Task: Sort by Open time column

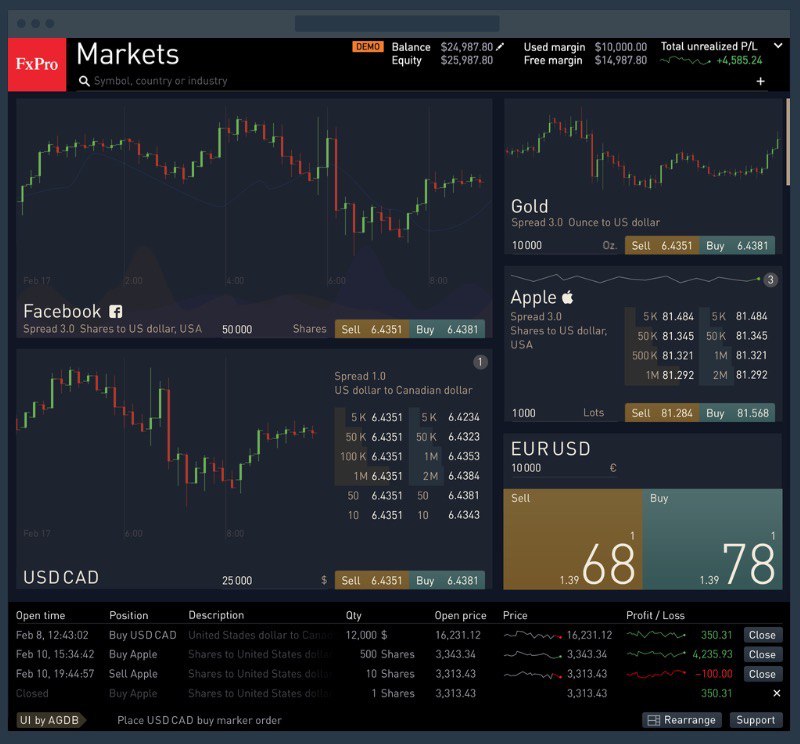Action: pos(40,615)
